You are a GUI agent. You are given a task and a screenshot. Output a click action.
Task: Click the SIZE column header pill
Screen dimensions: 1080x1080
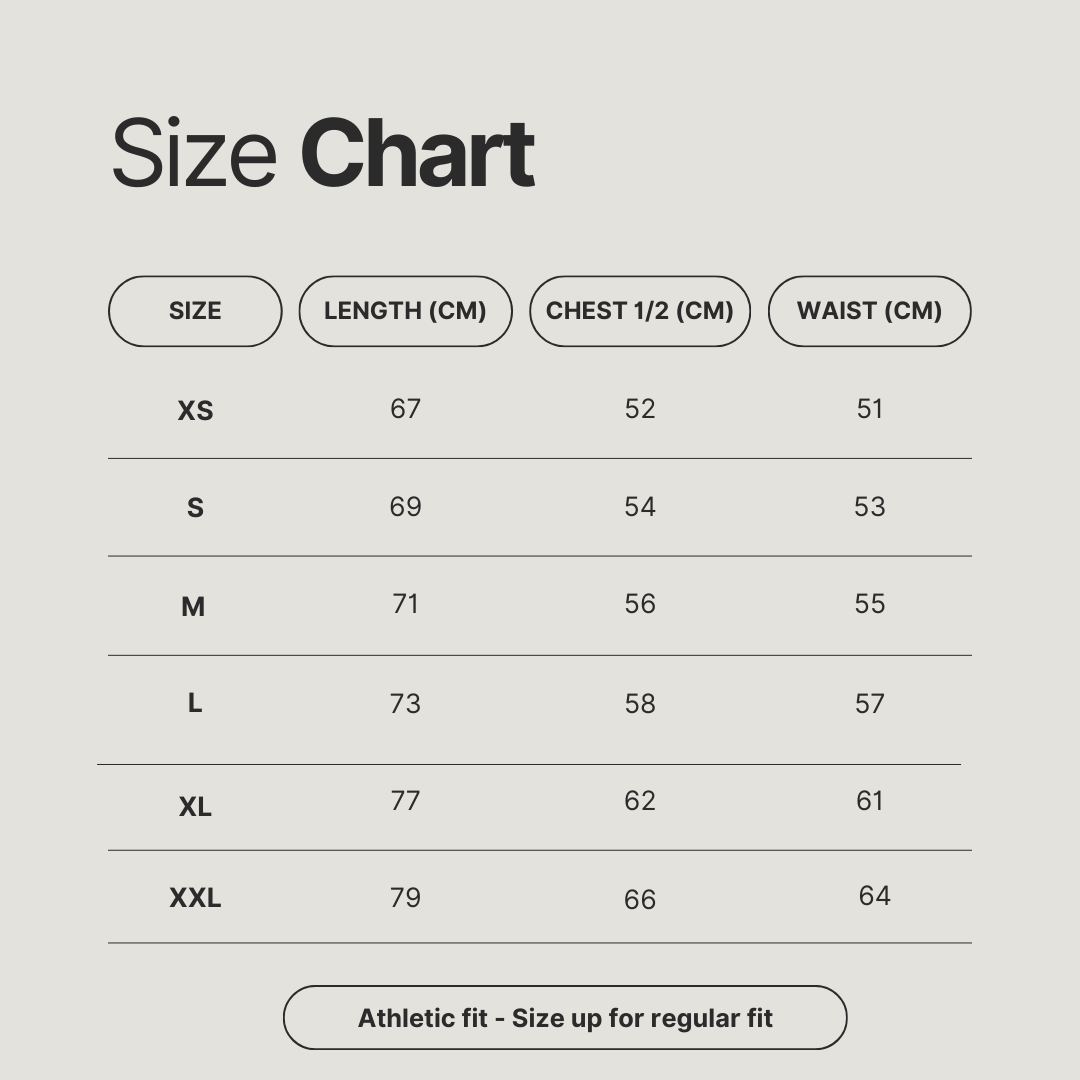195,311
